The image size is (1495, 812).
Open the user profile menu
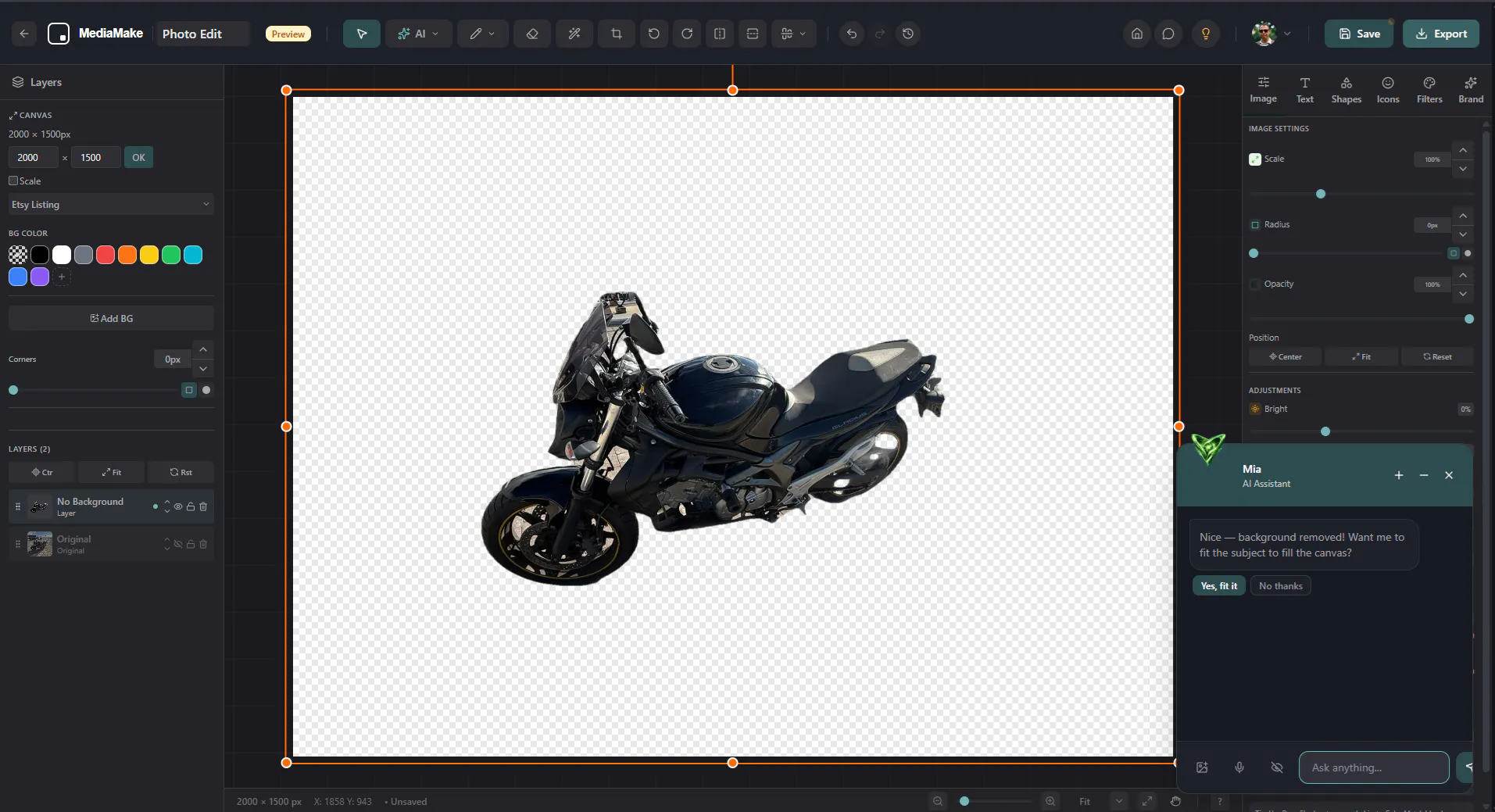tap(1271, 34)
